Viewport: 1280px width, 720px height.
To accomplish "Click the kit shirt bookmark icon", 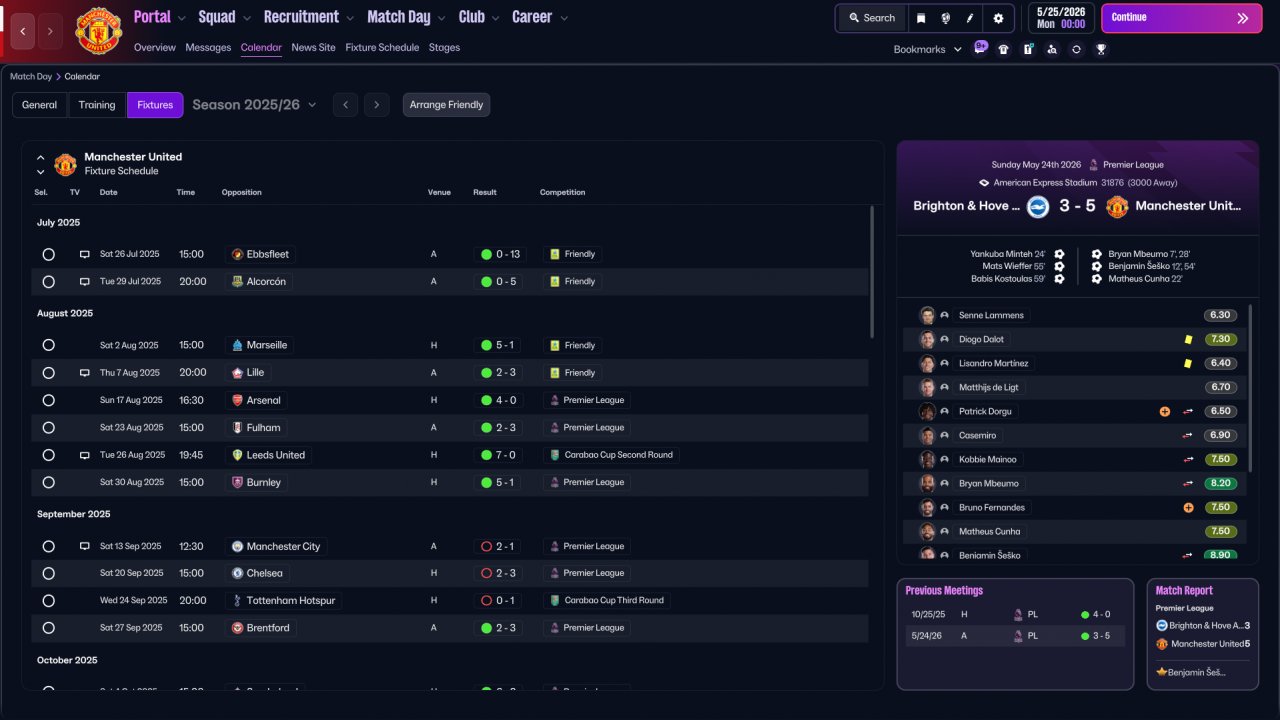I will (1004, 49).
